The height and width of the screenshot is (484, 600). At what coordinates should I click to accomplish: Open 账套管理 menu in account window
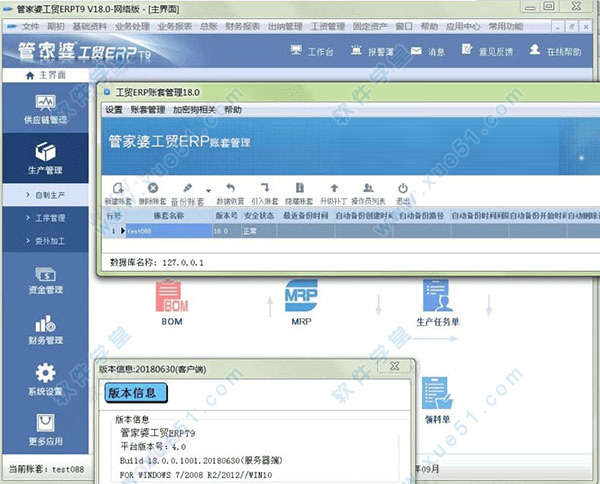pos(148,110)
